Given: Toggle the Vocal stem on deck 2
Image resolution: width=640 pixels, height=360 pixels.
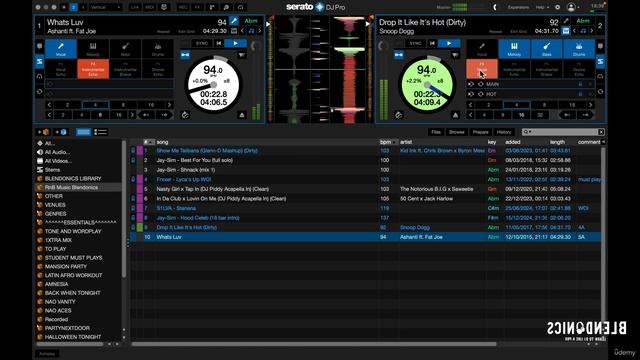Looking at the screenshot, I should coord(482,49).
